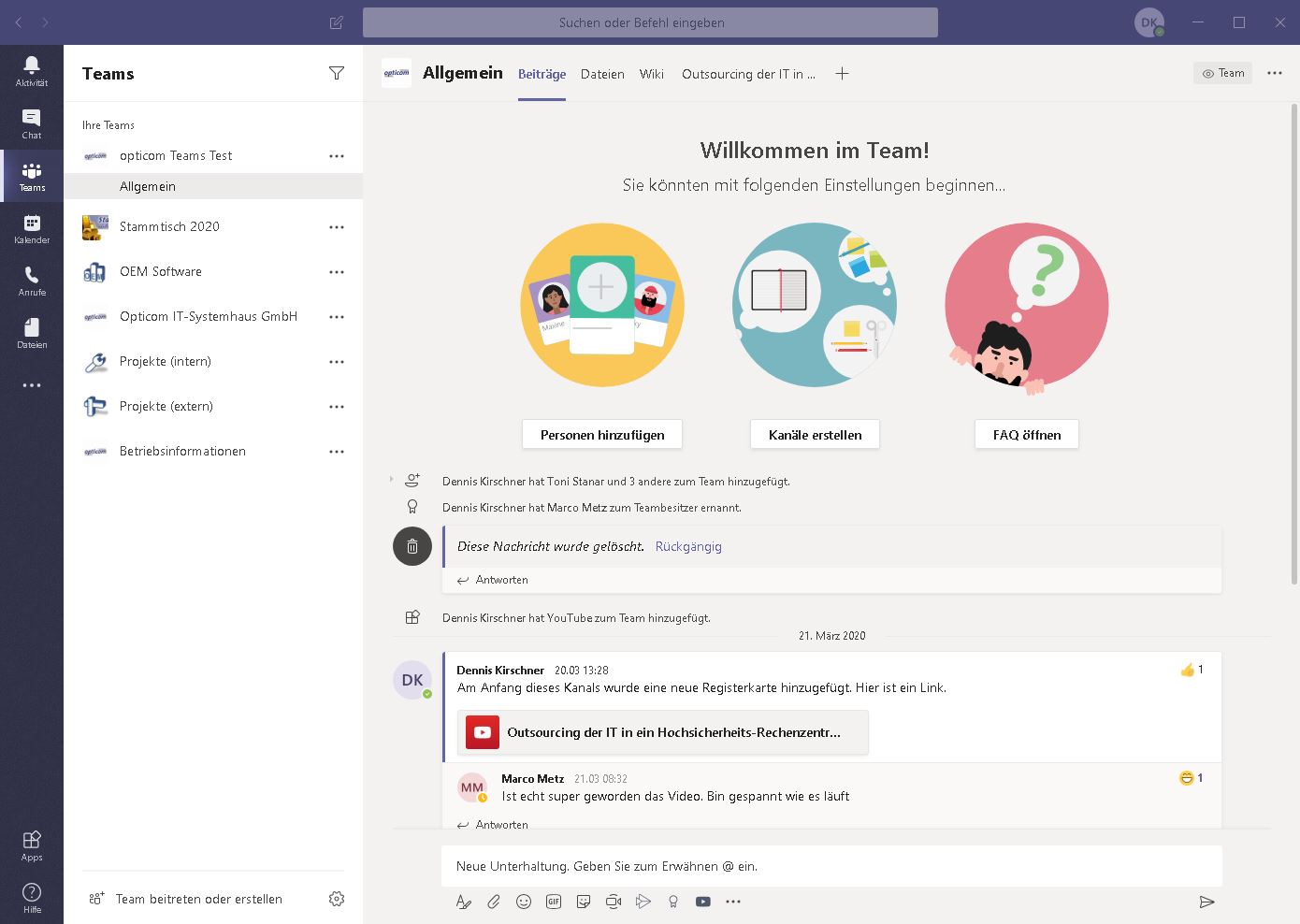Open the manage teams gear icon
The height and width of the screenshot is (924, 1300).
tap(337, 899)
